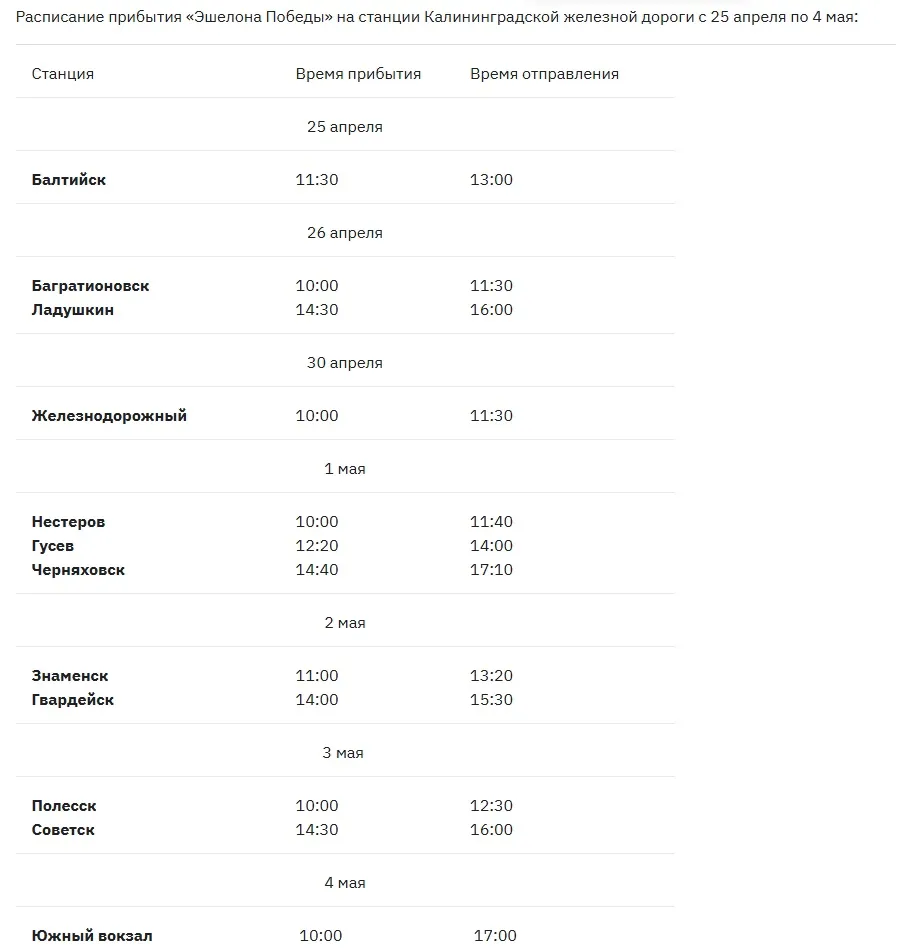Click the Балтийск station name
This screenshot has height=948, width=908.
68,180
